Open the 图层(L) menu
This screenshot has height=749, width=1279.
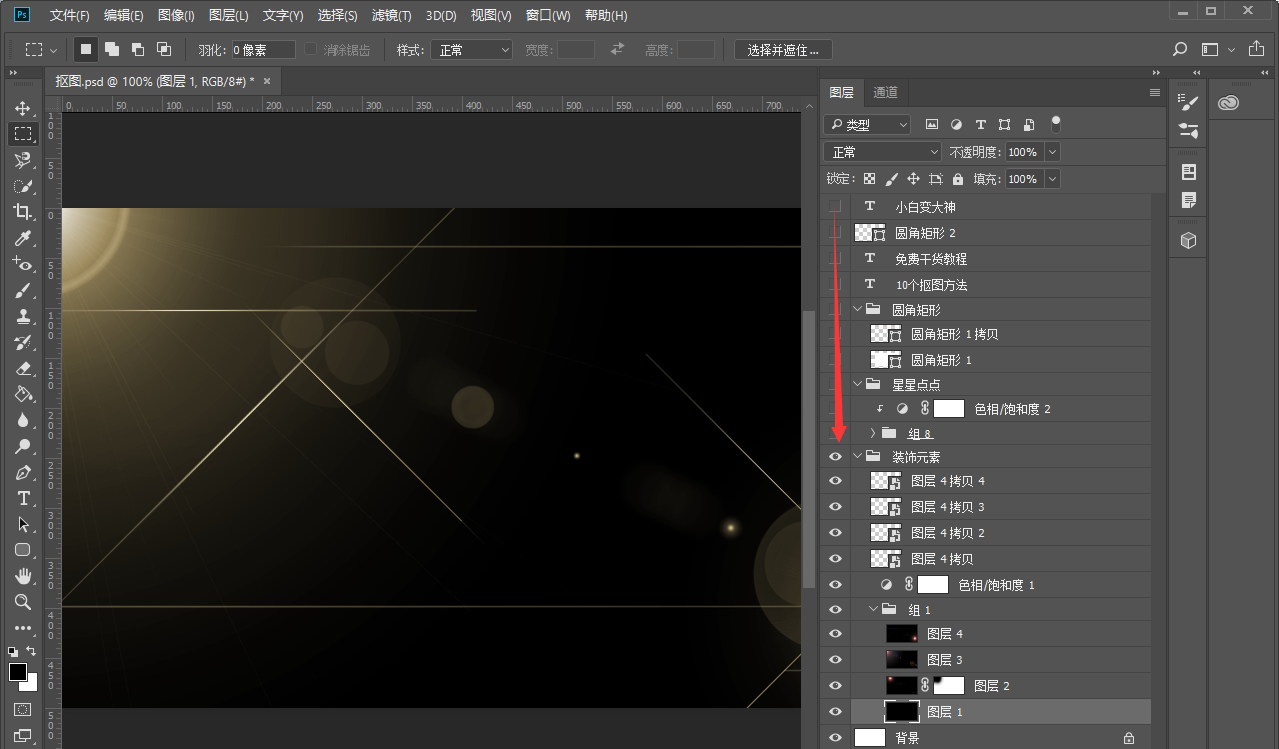point(229,15)
